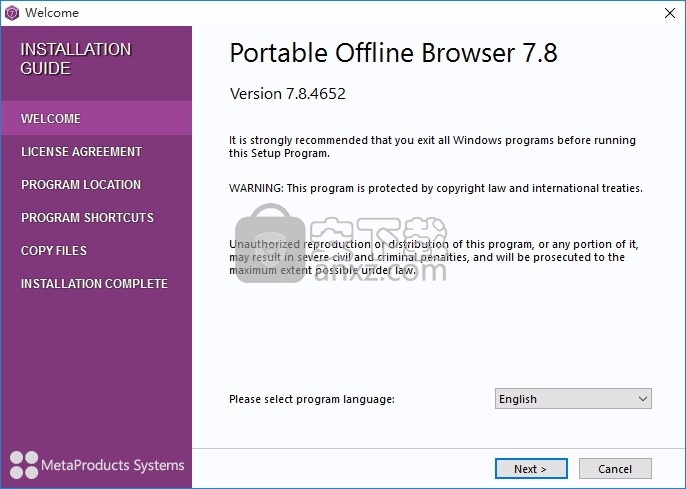Select INSTALLATION COMPLETE step
This screenshot has width=686, height=489.
(x=94, y=284)
